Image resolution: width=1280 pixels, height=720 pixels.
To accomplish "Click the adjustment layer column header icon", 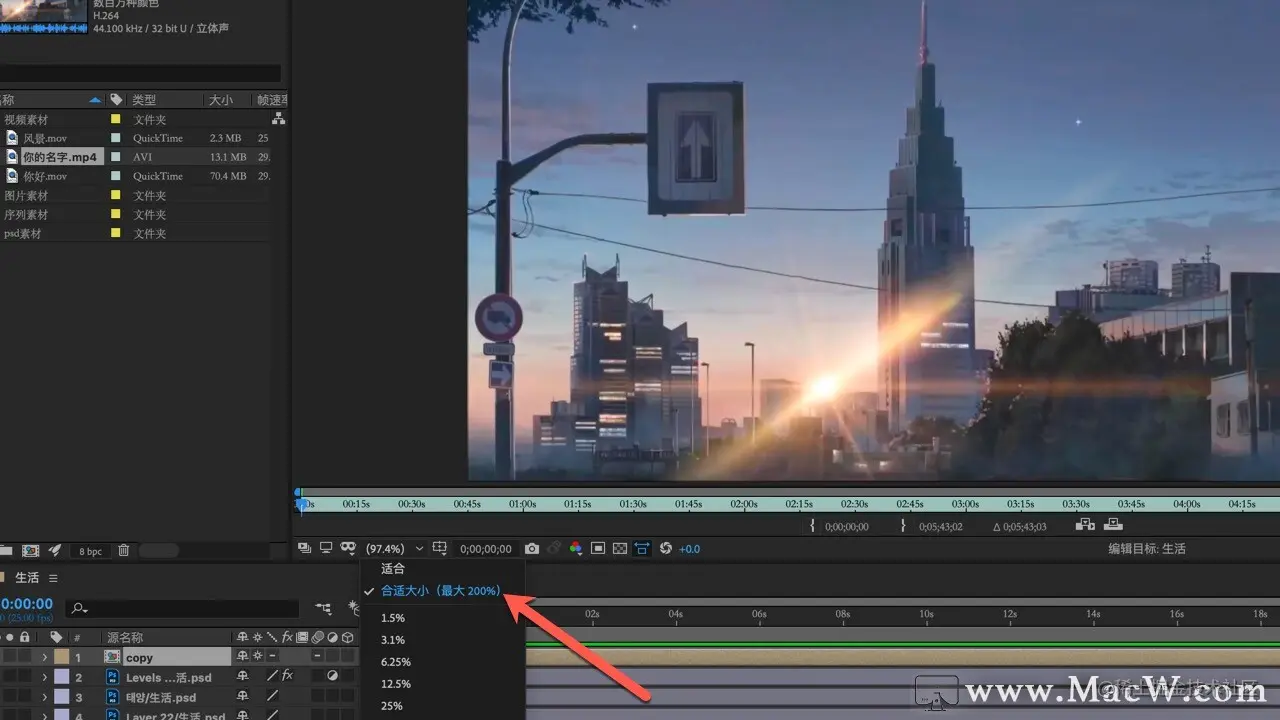I will click(332, 637).
